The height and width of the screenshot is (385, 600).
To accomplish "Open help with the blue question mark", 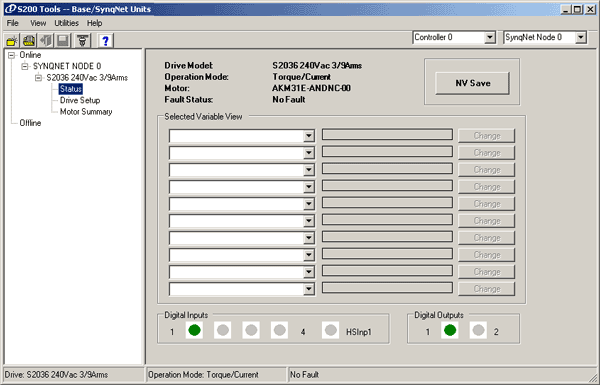I will (x=106, y=41).
